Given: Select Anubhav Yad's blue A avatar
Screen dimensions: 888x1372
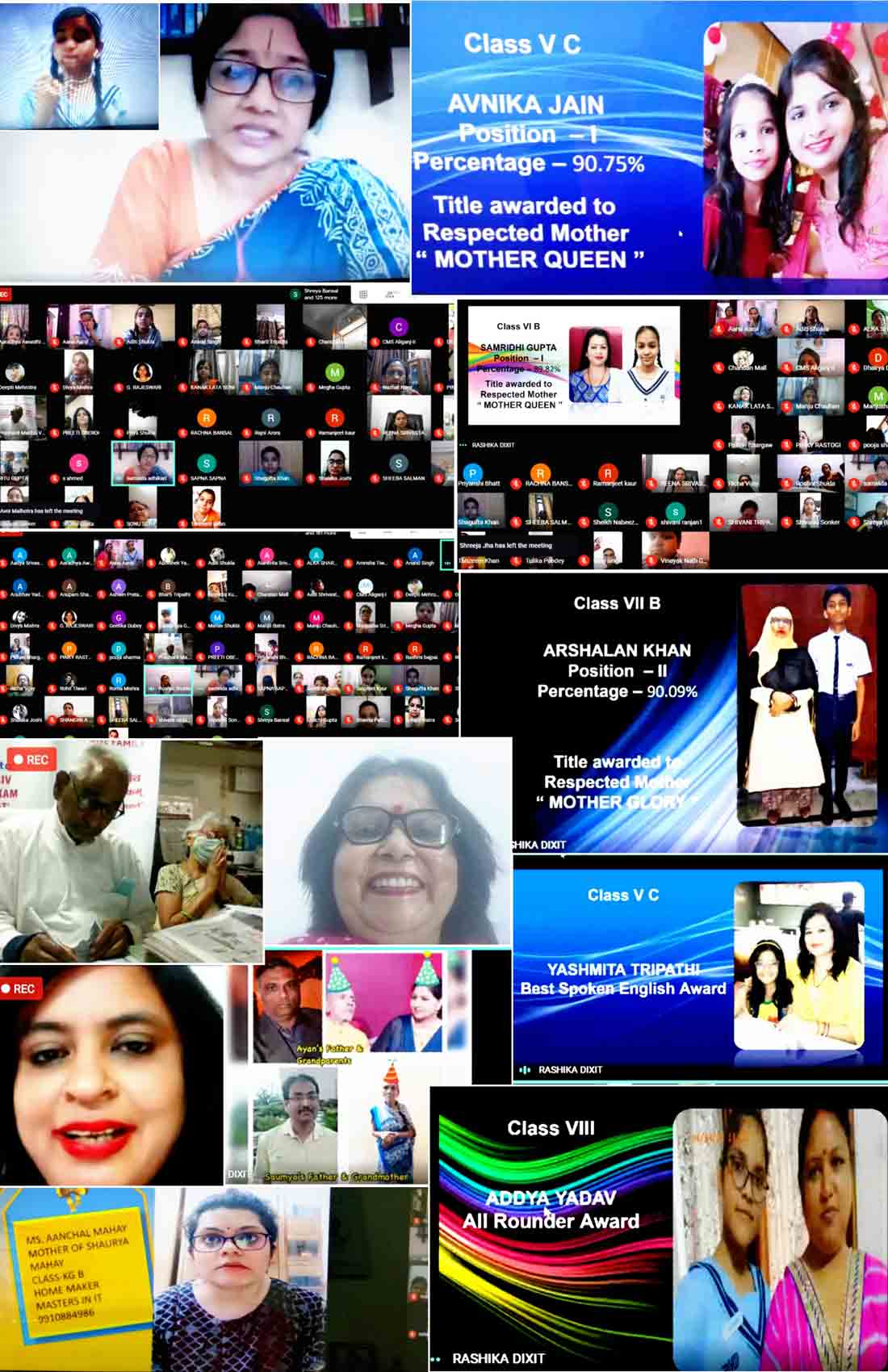Looking at the screenshot, I should tap(20, 586).
